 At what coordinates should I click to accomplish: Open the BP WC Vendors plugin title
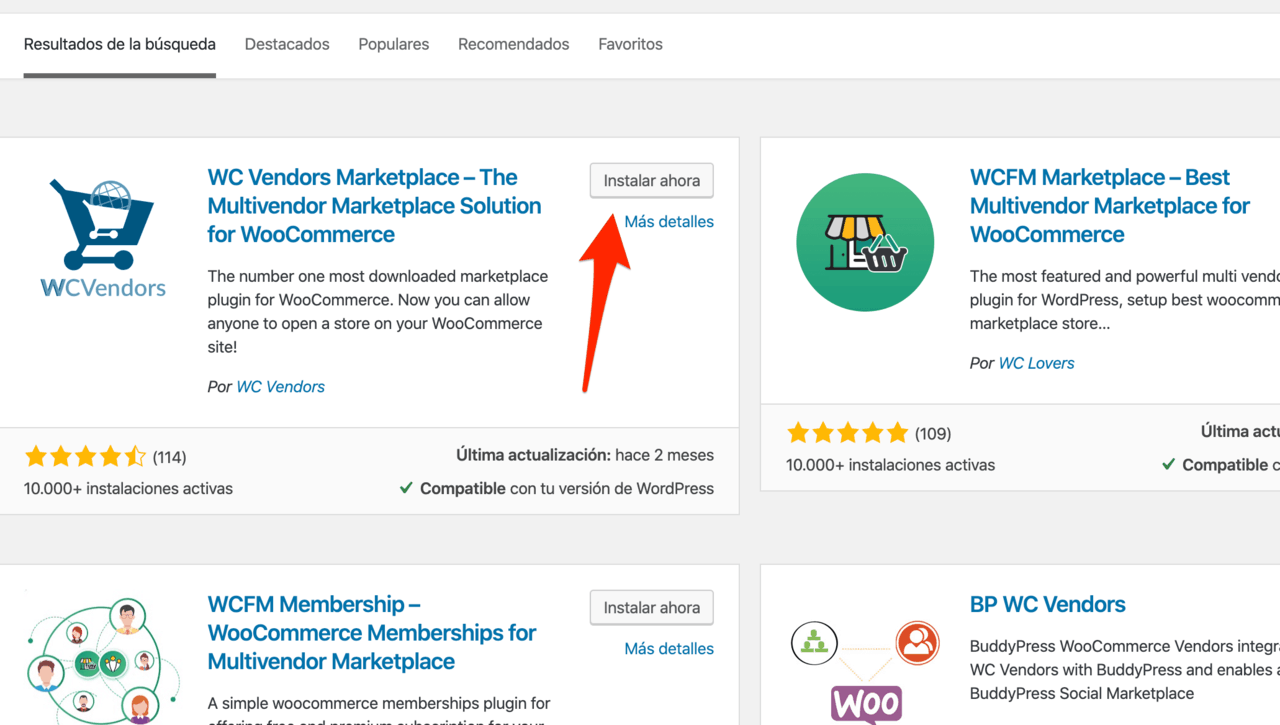click(1047, 605)
